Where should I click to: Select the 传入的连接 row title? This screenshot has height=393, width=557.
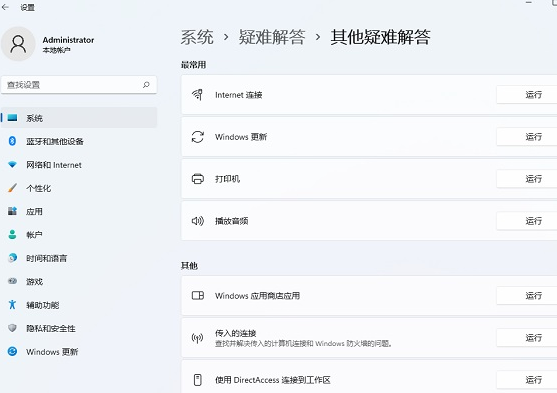pyautogui.click(x=236, y=333)
